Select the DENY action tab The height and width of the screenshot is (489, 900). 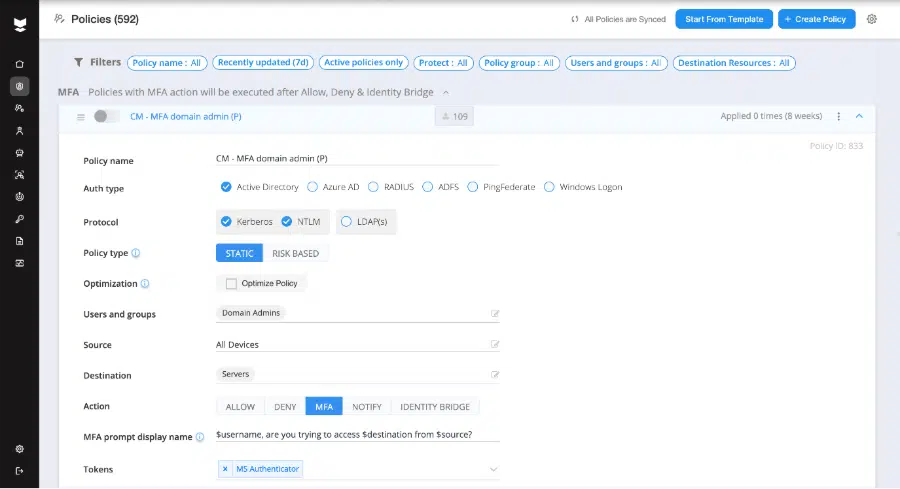(x=284, y=407)
